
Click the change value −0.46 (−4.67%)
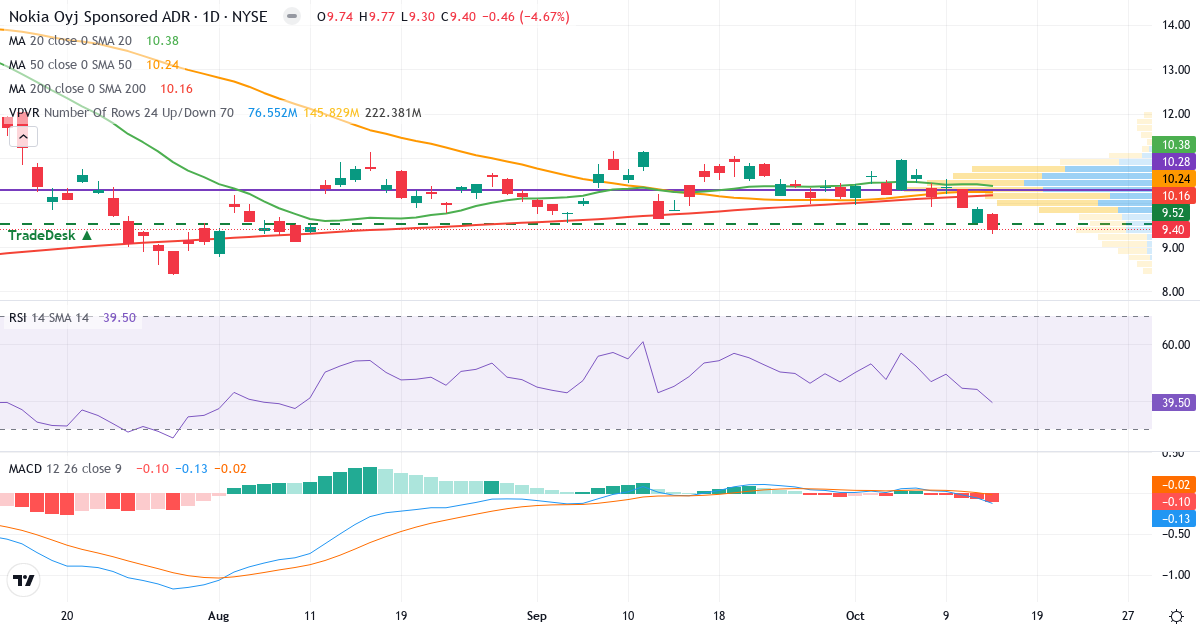(x=527, y=17)
